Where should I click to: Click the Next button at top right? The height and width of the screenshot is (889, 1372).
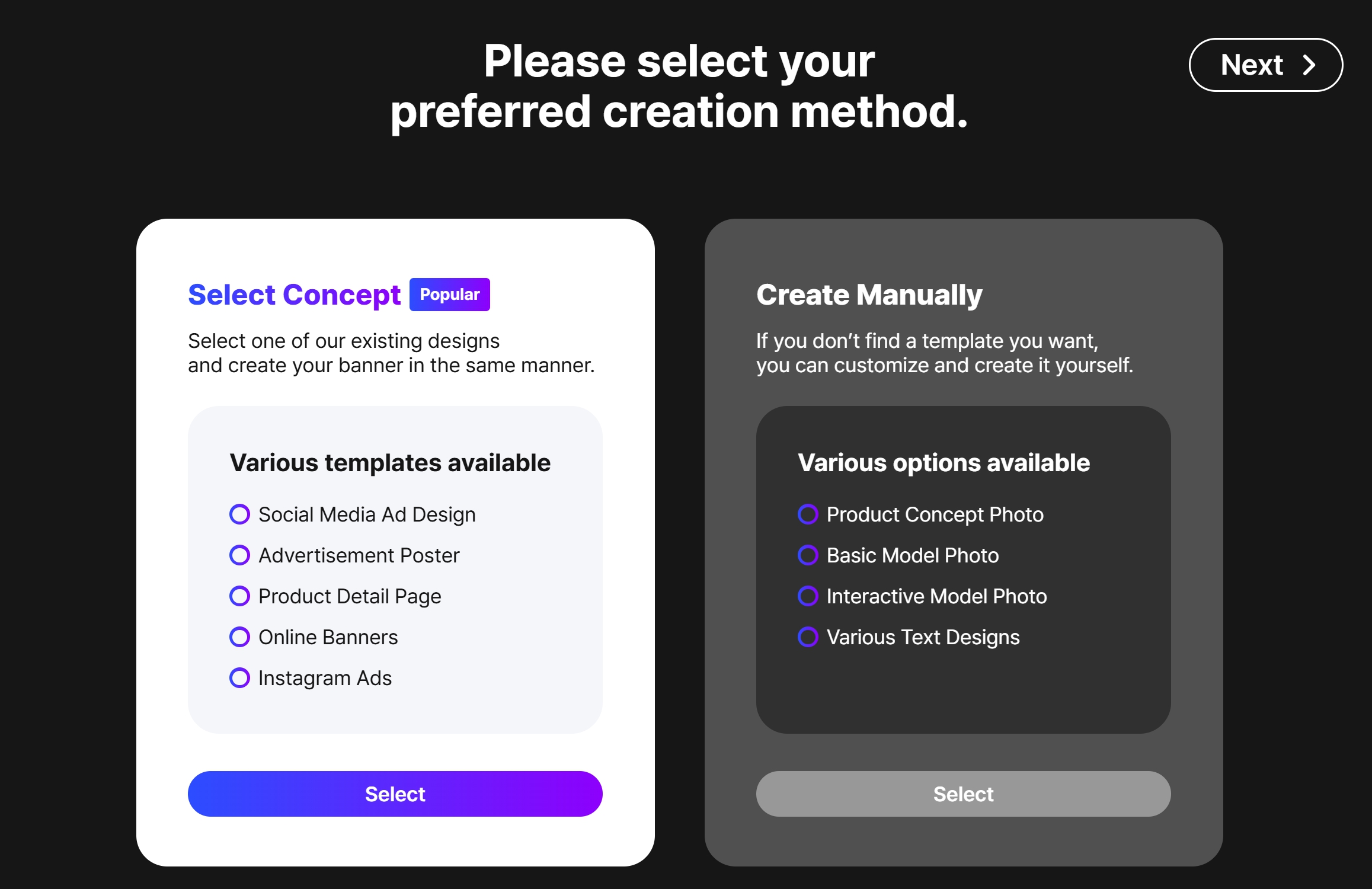(1265, 65)
